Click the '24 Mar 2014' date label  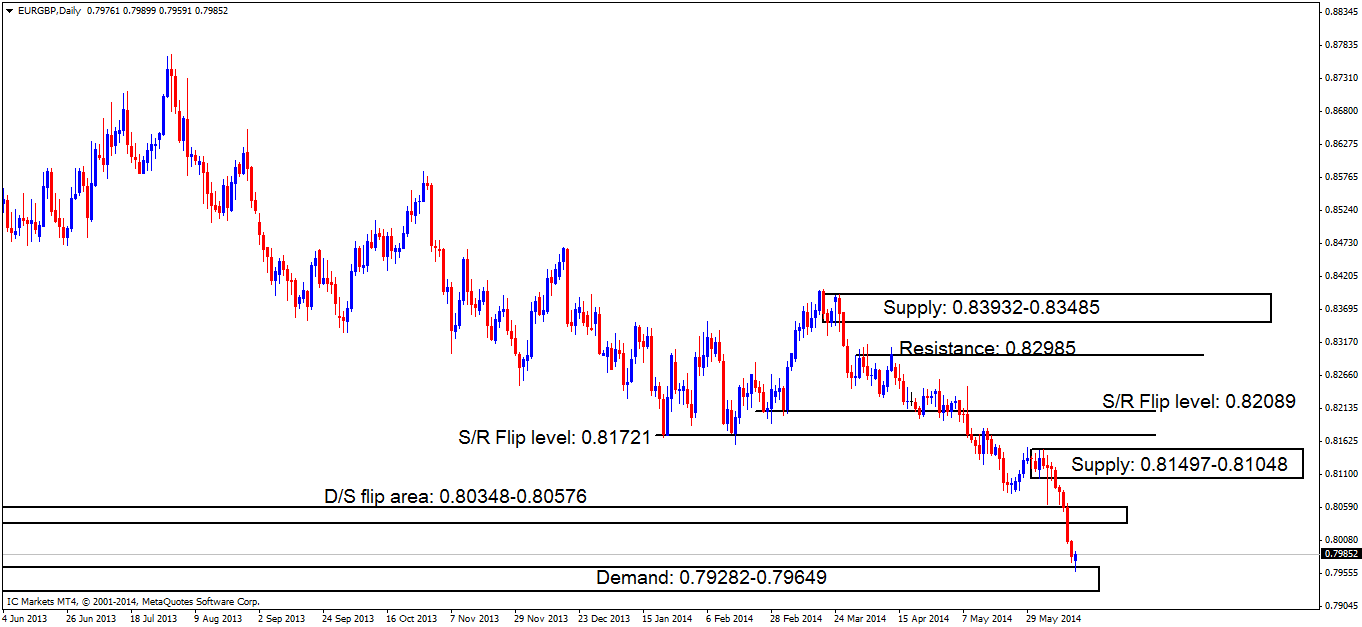pyautogui.click(x=861, y=618)
